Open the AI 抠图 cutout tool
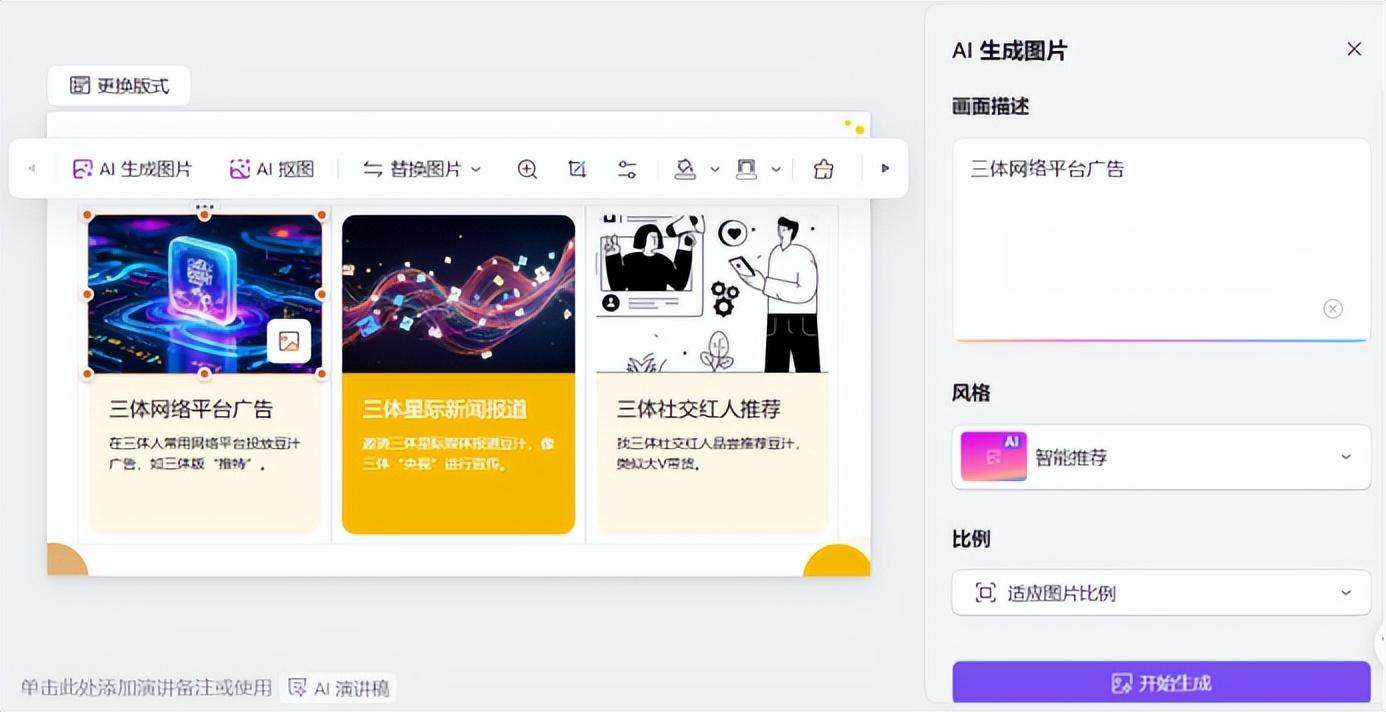The width and height of the screenshot is (1386, 712). pos(272,169)
